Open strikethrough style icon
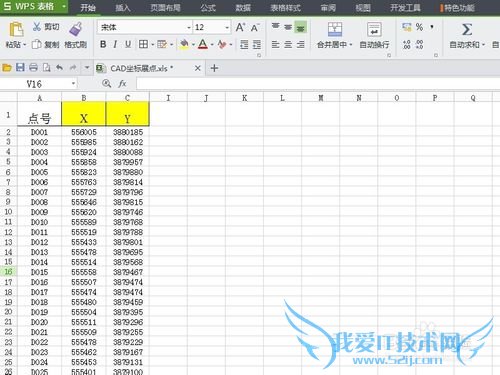Image resolution: width=500 pixels, height=375 pixels. coord(222,44)
